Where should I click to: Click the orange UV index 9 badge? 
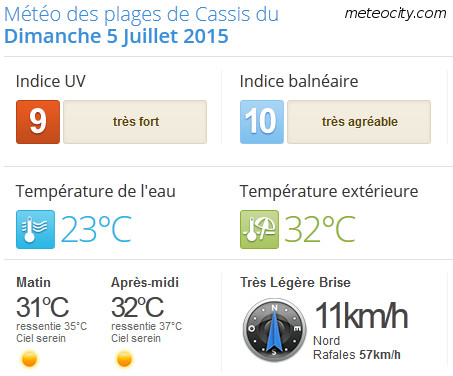[x=38, y=122]
